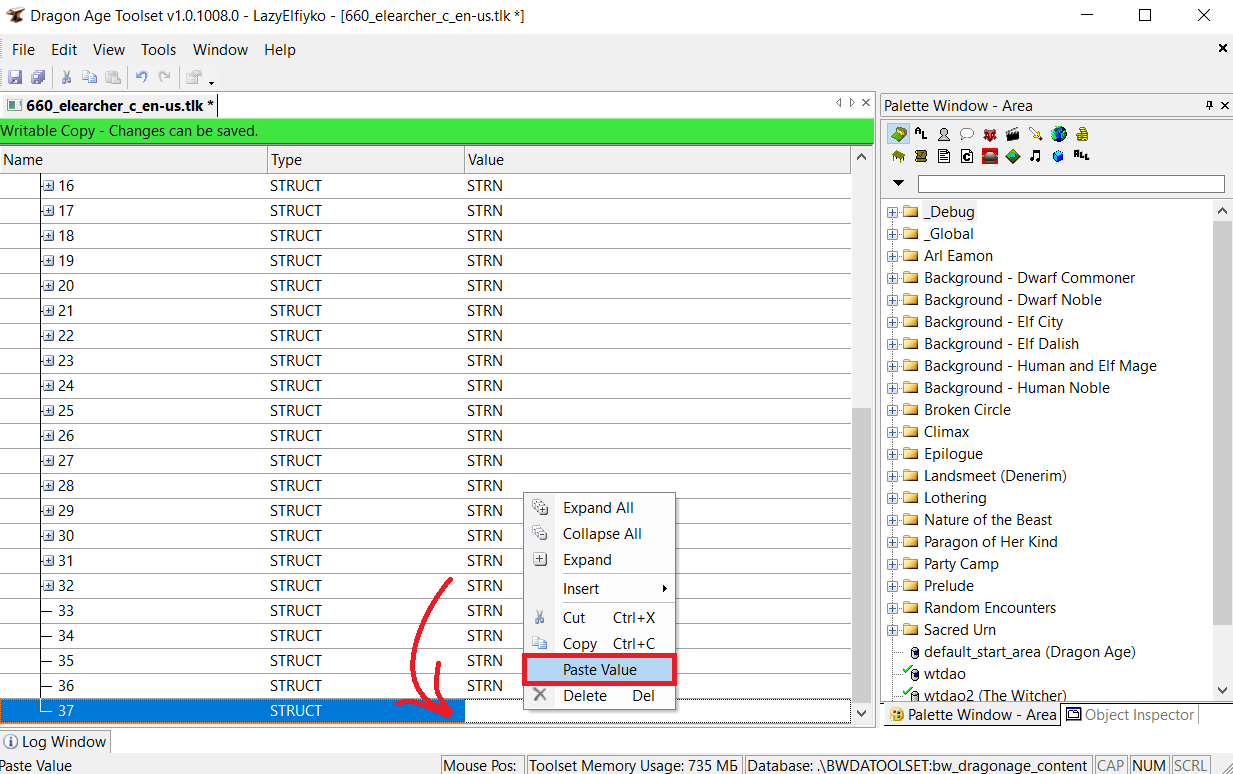The image size is (1233, 774).
Task: Click the Copy toolbar icon
Action: [x=89, y=77]
